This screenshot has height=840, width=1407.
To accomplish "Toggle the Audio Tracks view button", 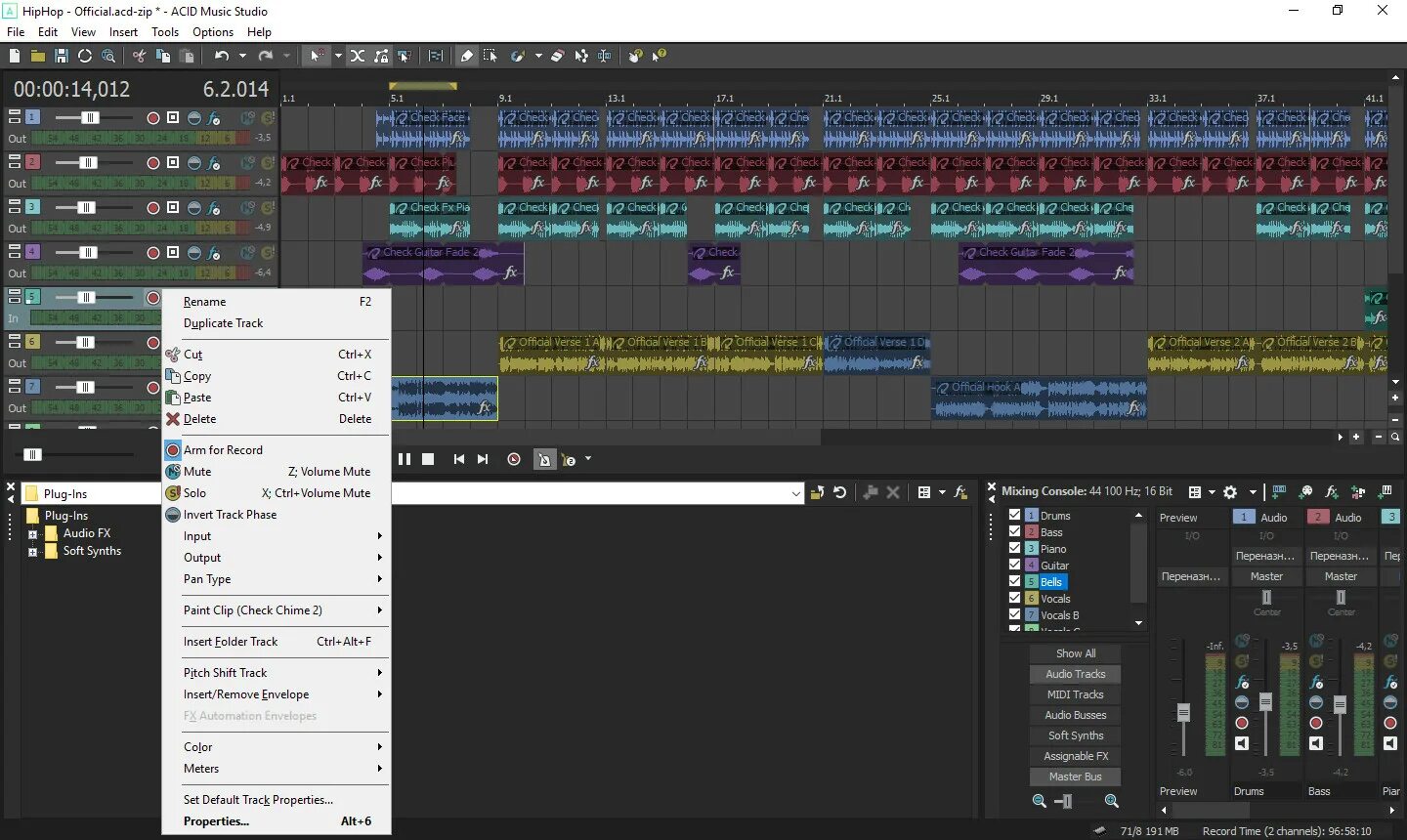I will (x=1076, y=674).
